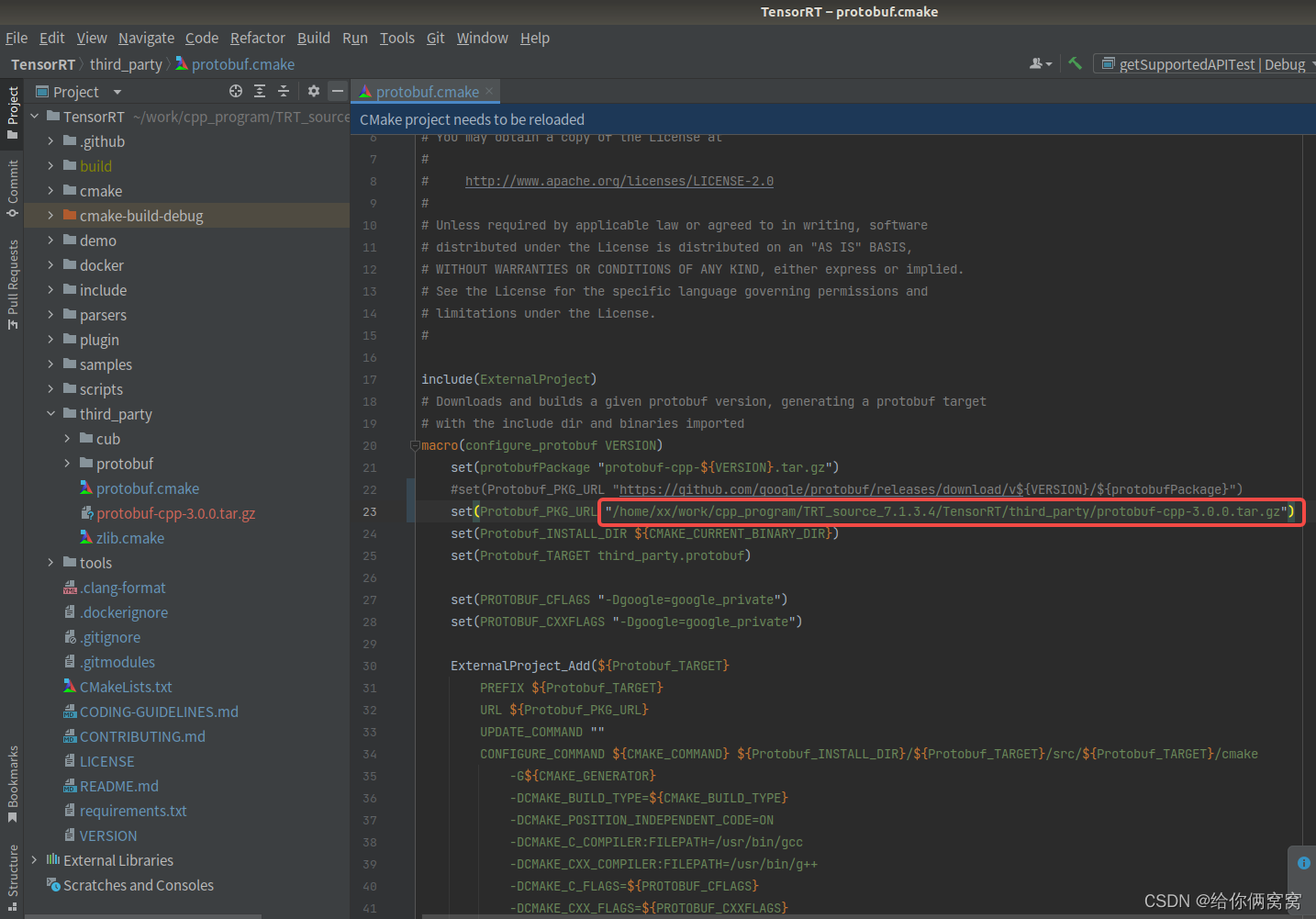Open the File menu

pos(17,38)
